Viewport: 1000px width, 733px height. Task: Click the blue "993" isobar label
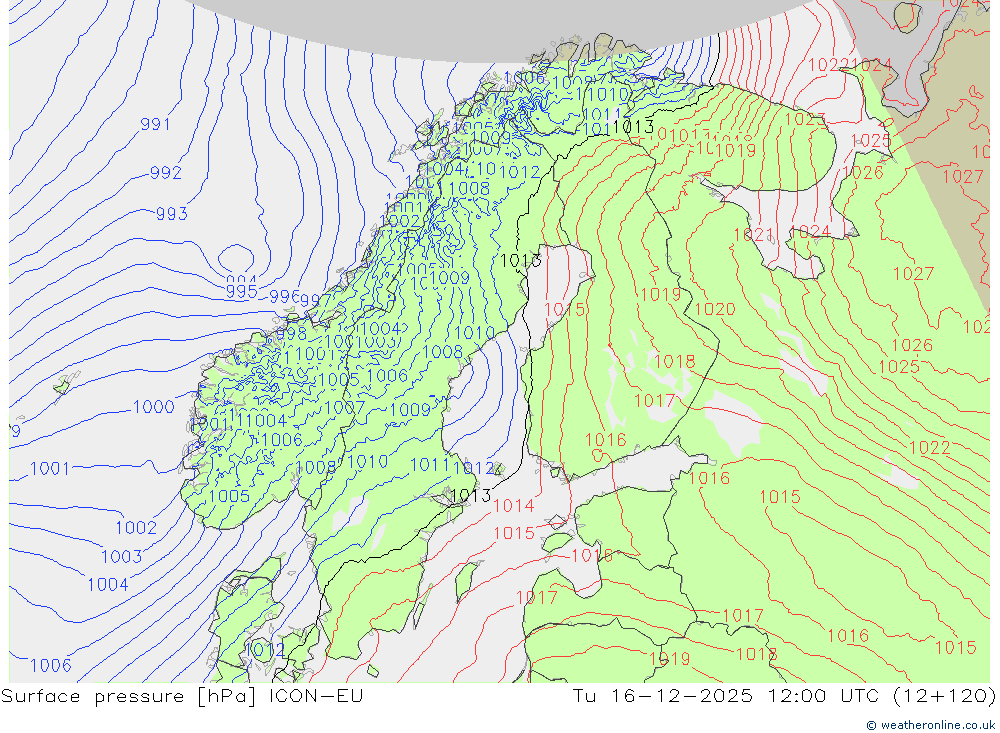[x=172, y=213]
